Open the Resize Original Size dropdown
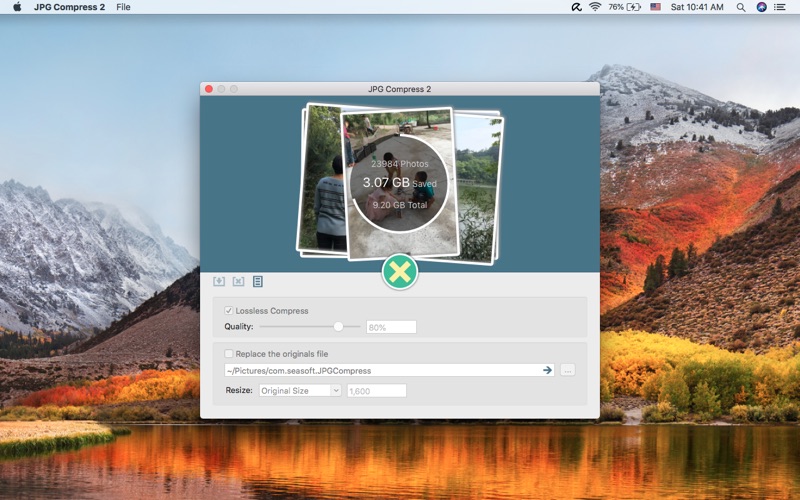The image size is (800, 500). [300, 390]
